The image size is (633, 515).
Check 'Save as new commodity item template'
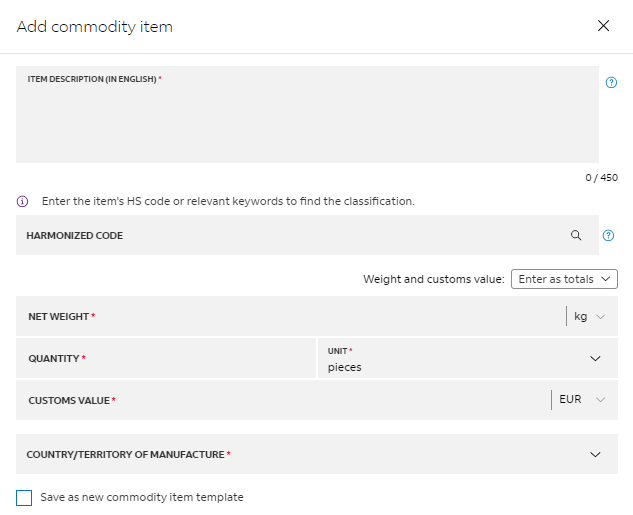pos(24,498)
